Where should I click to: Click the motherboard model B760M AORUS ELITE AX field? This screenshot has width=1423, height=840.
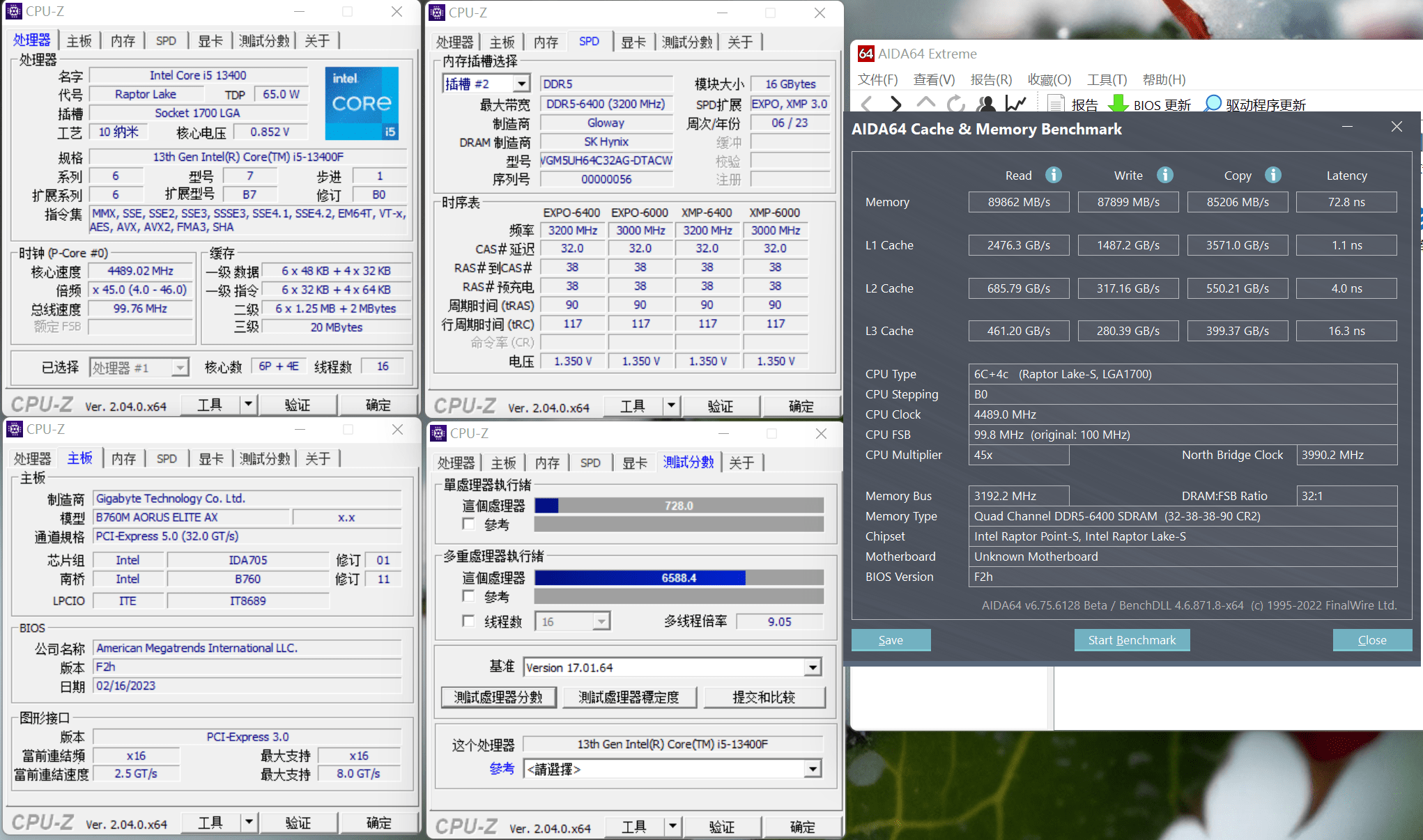tap(192, 518)
